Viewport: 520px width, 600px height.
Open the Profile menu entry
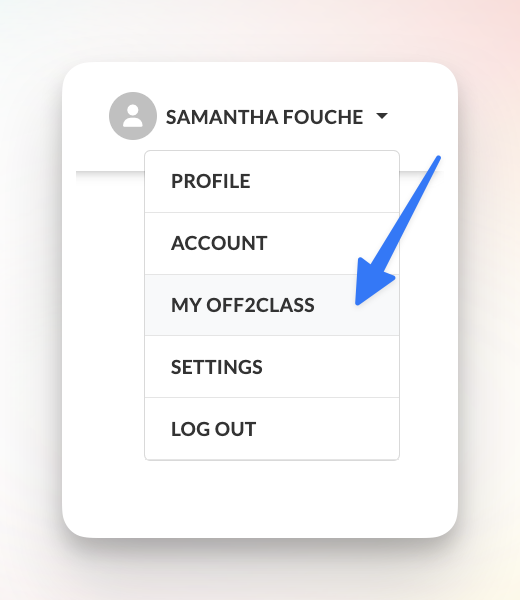(272, 181)
